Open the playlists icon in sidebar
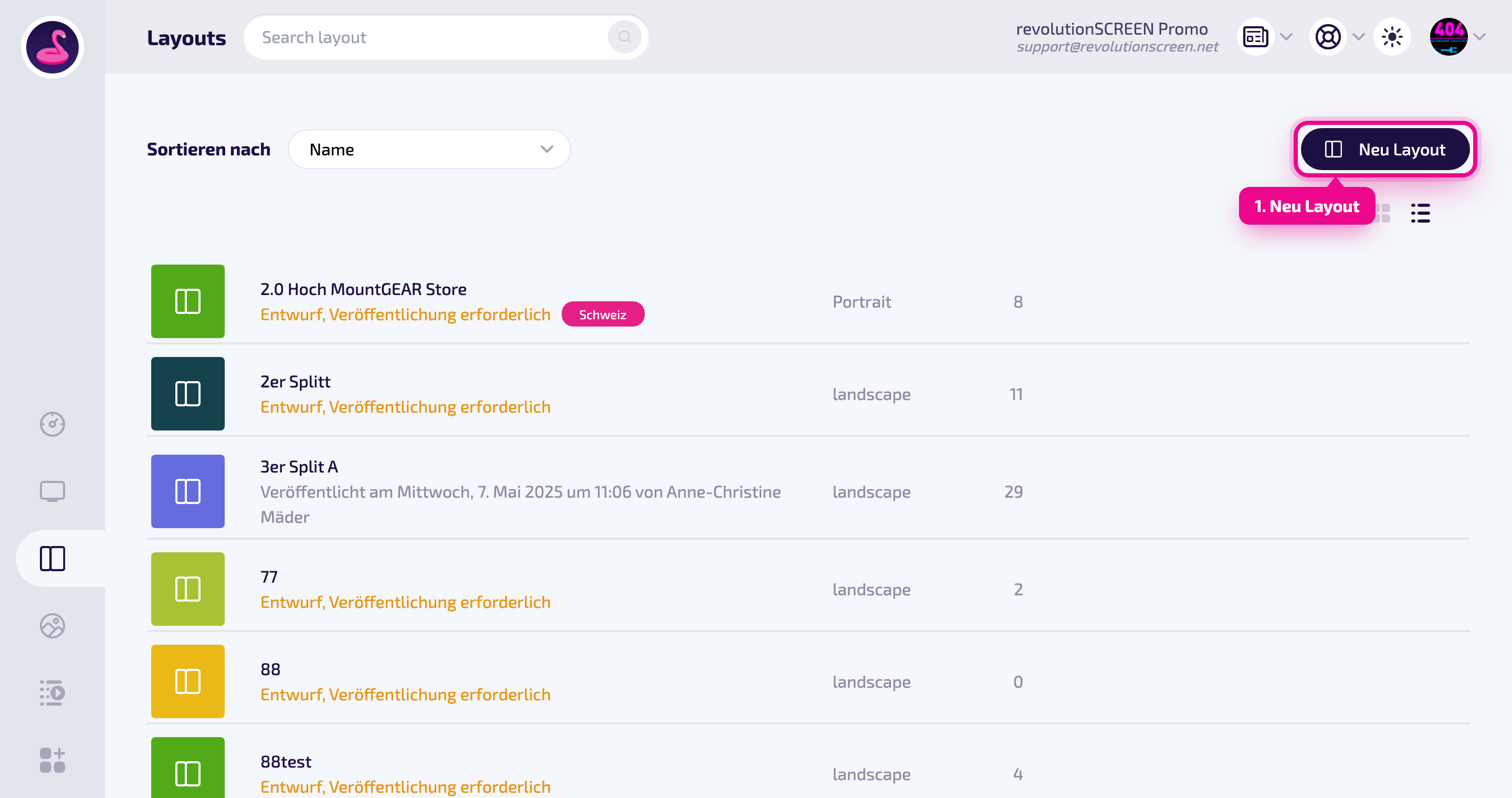Screen dimensions: 1512x798 52,693
